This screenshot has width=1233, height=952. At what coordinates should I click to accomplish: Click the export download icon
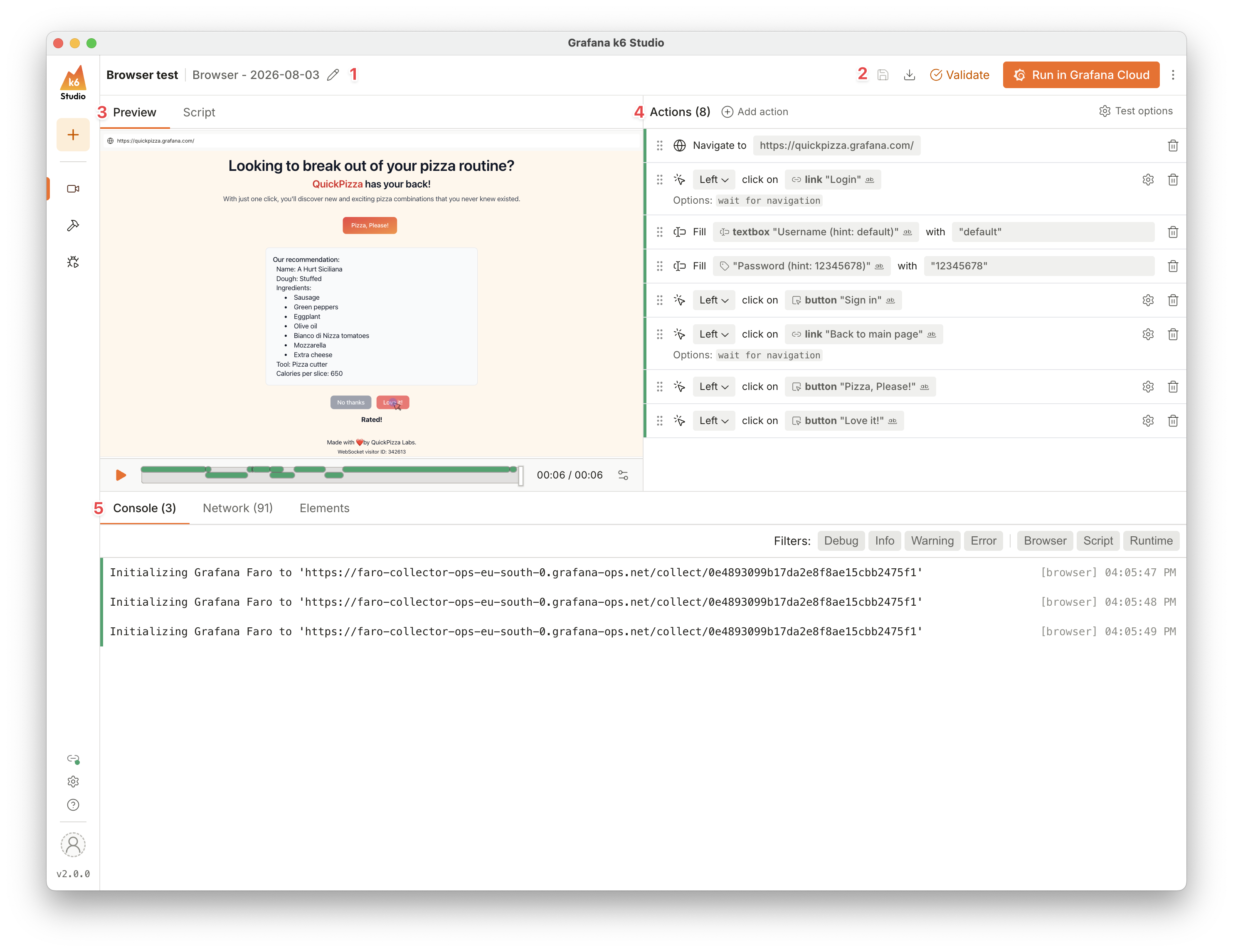tap(910, 75)
